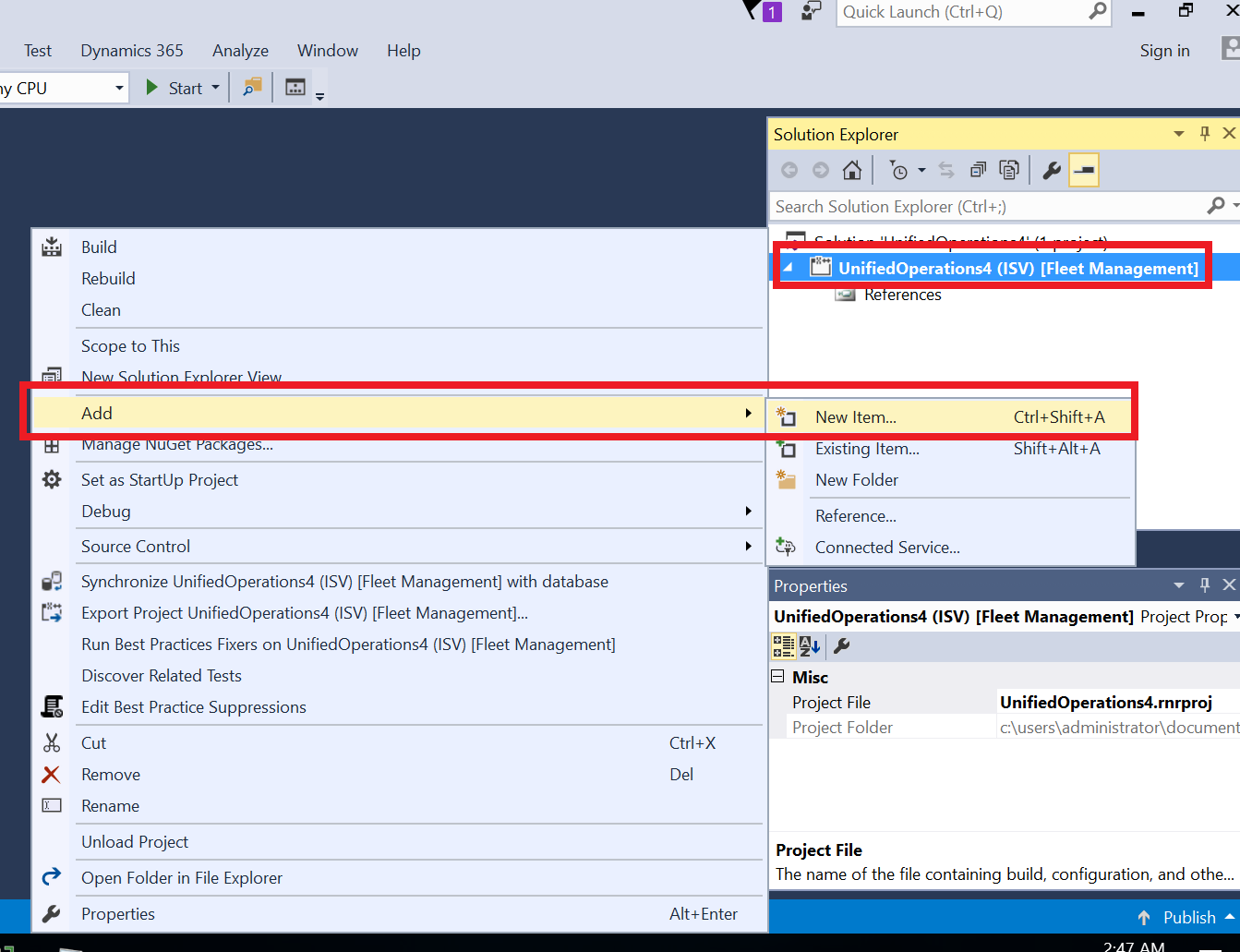Open the Start button dropdown arrow

[216, 88]
